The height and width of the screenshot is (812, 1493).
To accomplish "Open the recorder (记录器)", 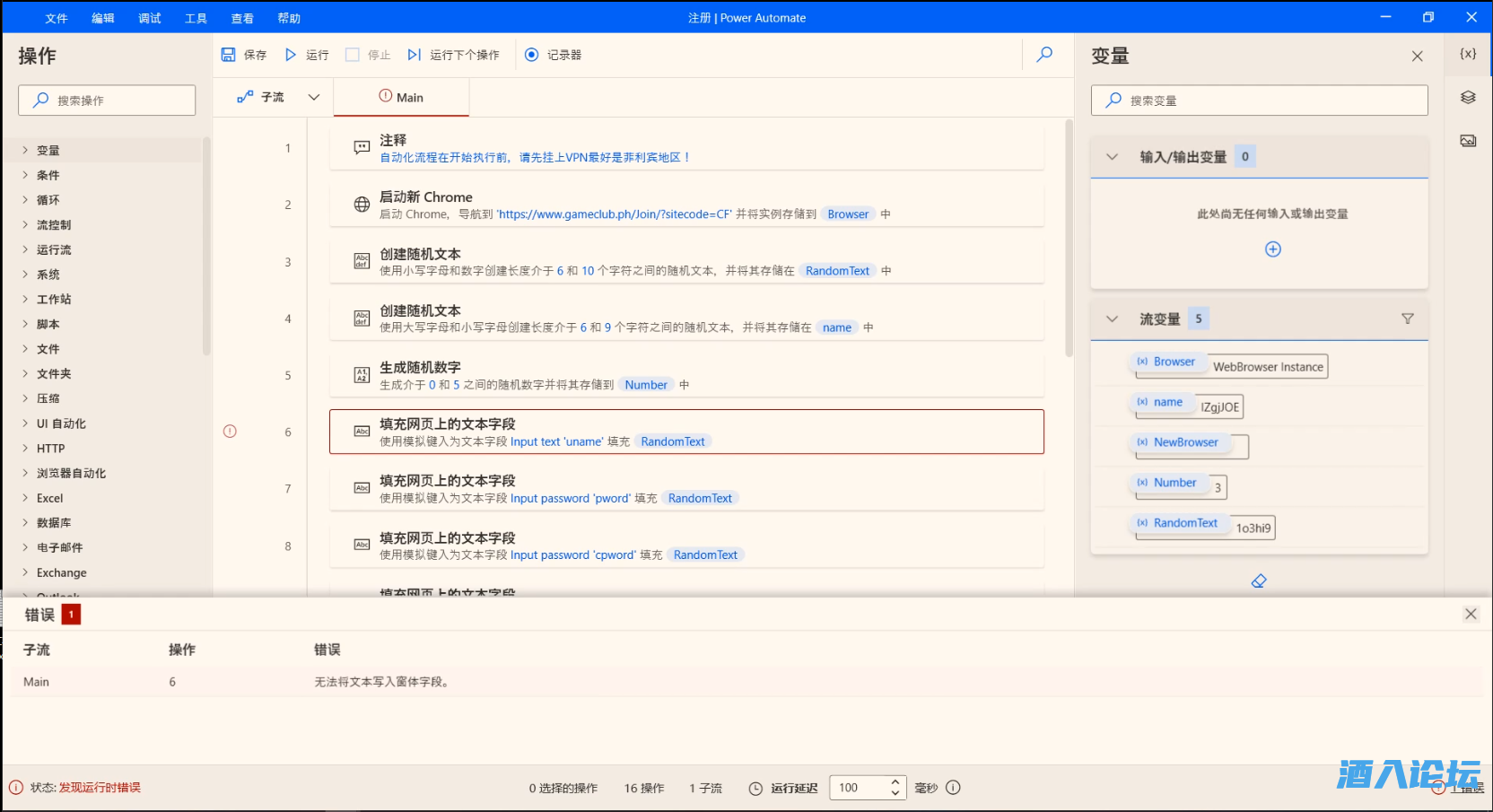I will [x=554, y=55].
